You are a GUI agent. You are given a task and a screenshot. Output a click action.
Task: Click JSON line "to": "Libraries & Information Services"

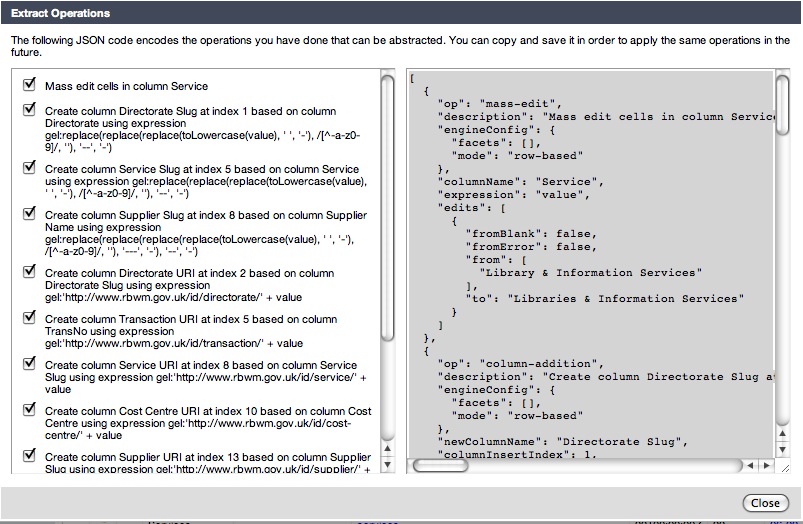coord(604,299)
